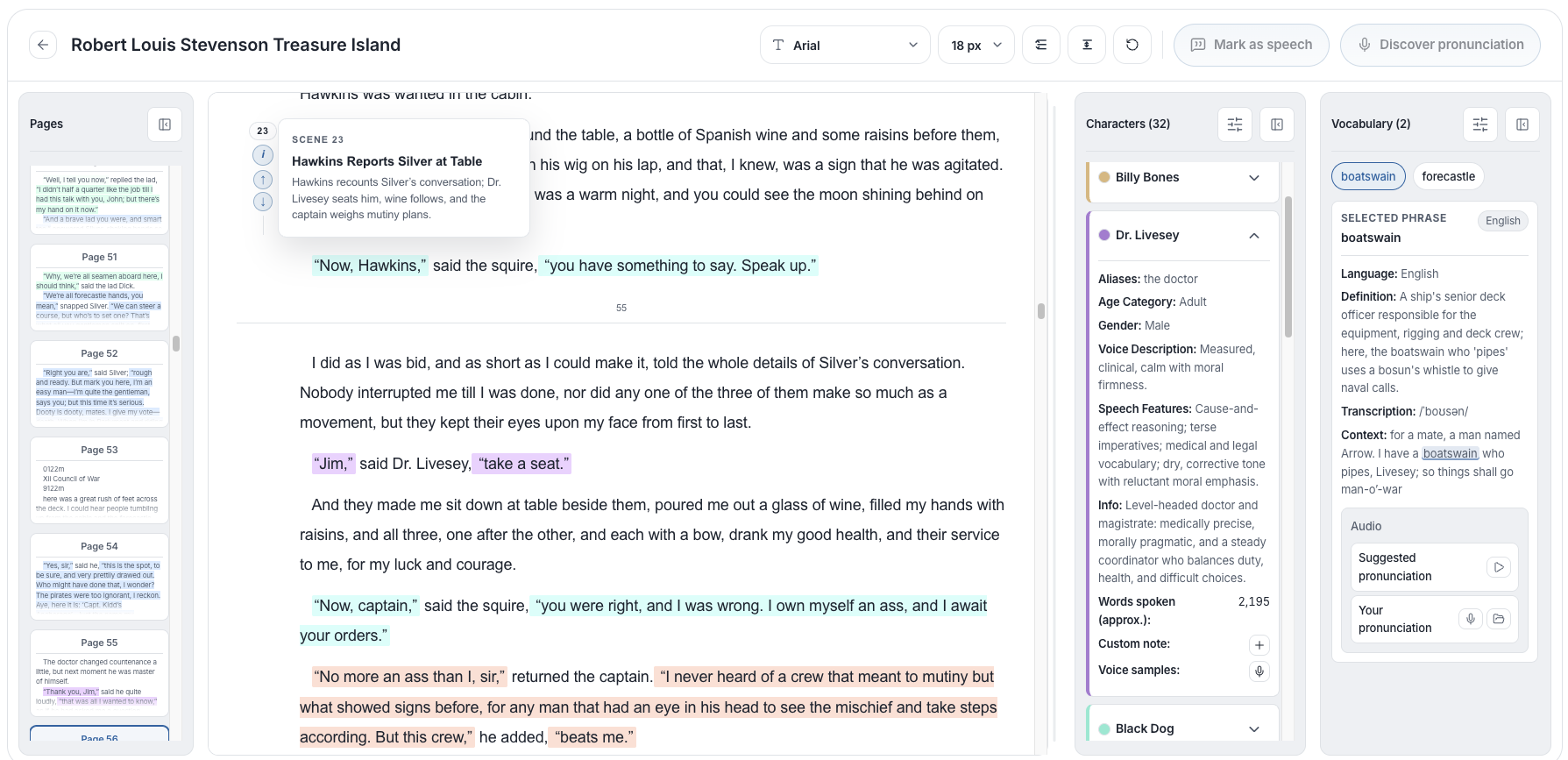Viewport: 1568px width, 760px height.
Task: Open Vocabulary filter settings icon
Action: [1480, 124]
